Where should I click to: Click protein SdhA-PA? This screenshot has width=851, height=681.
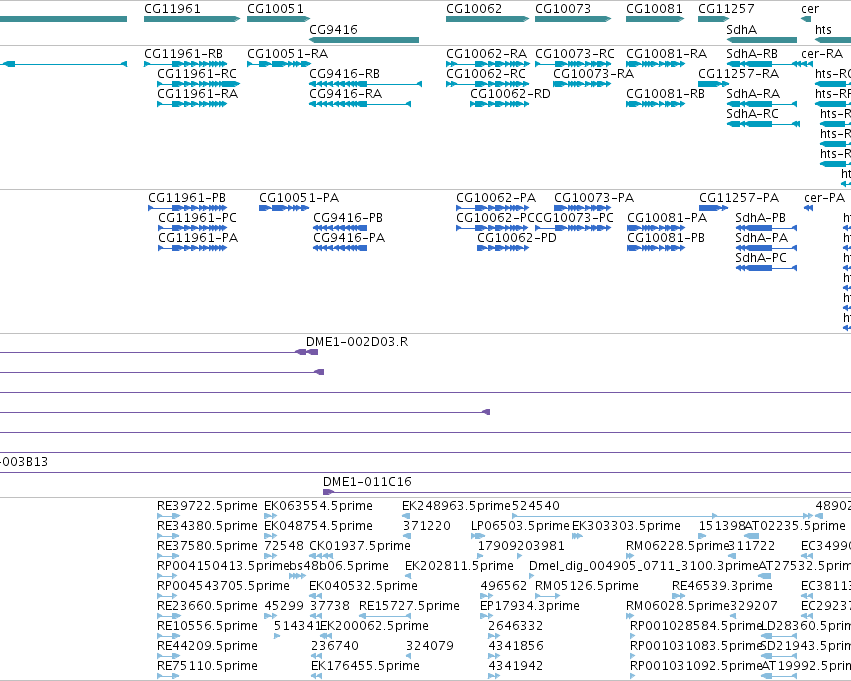coord(766,248)
